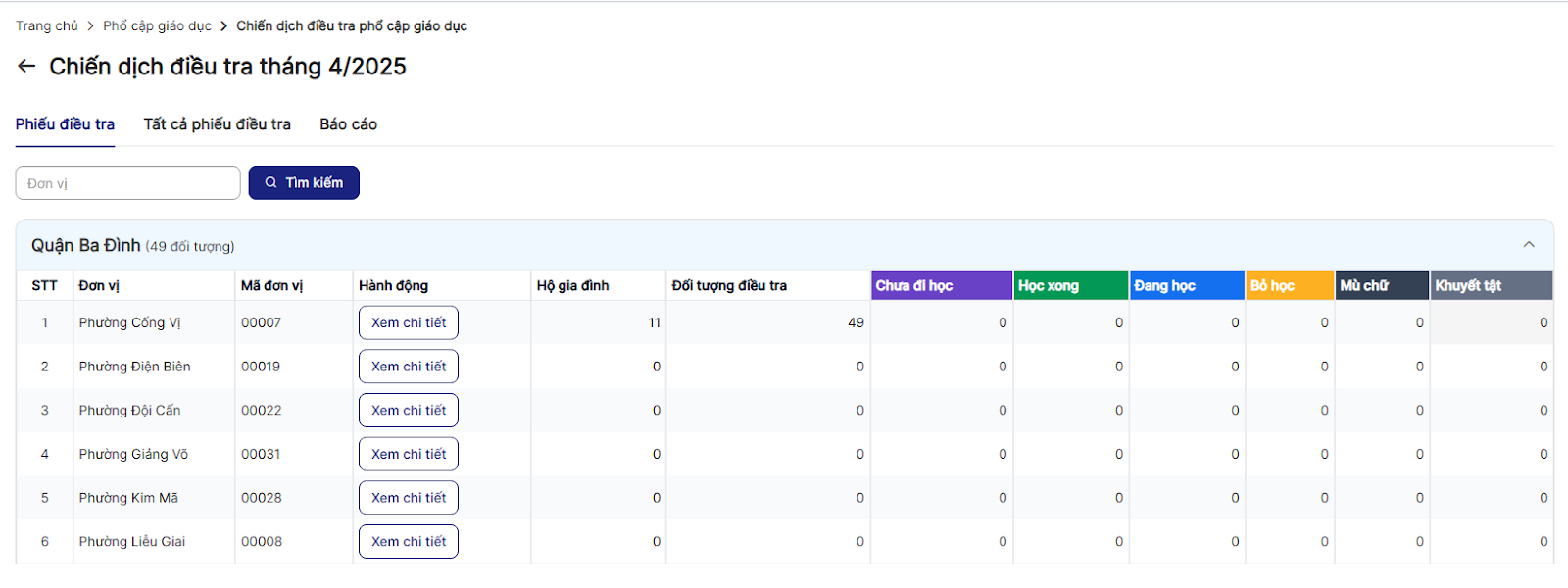Click the green Học xong column header
This screenshot has width=1568, height=588.
(1070, 286)
